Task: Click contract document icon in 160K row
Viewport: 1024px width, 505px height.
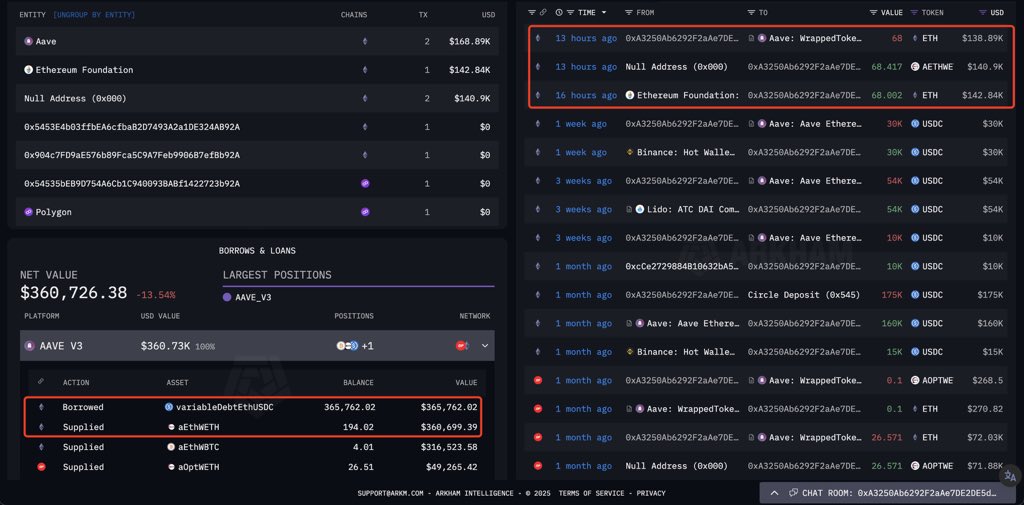Action: point(630,323)
